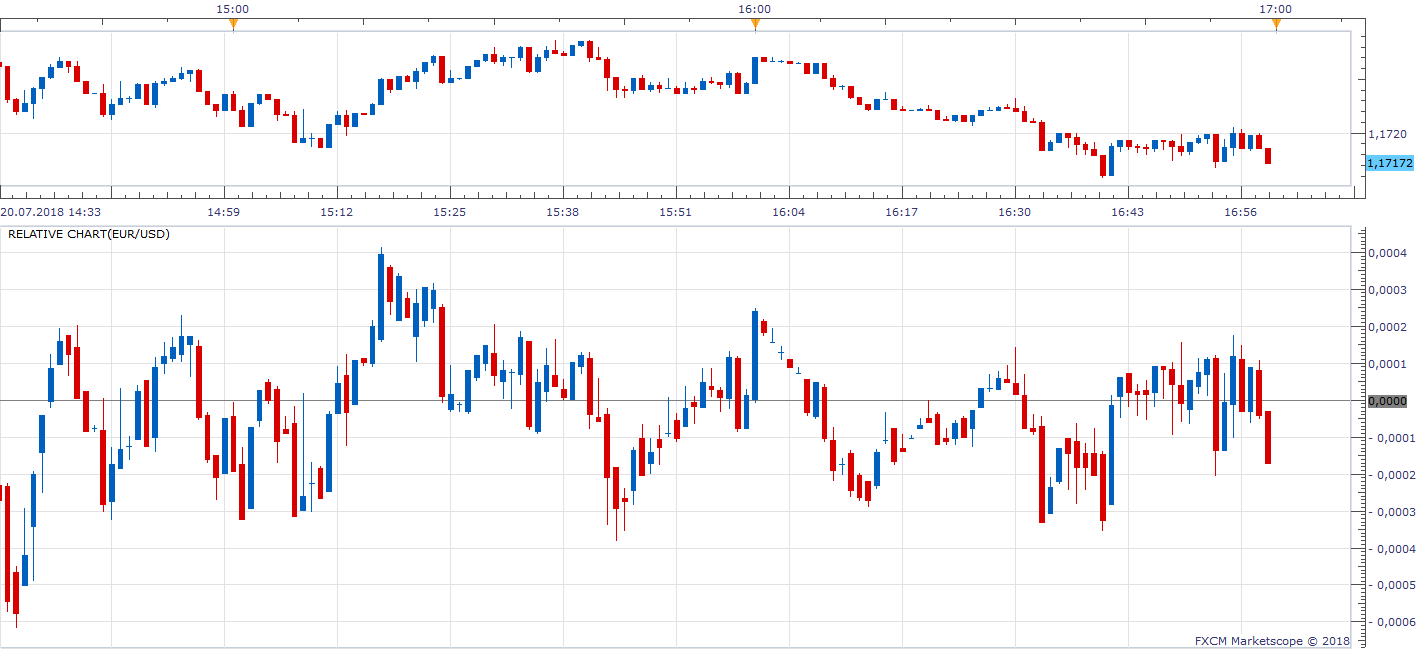Image resolution: width=1423 pixels, height=649 pixels.
Task: Click the orange 15:00 timeline marker
Action: point(233,24)
